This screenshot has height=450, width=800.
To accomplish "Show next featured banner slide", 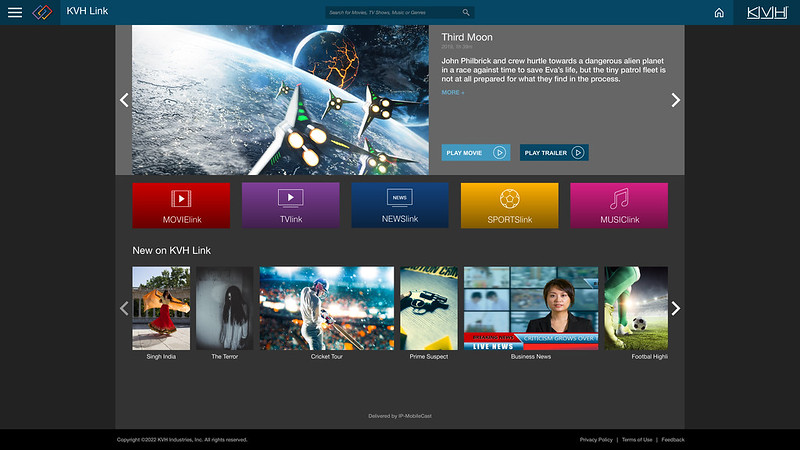I will [675, 100].
